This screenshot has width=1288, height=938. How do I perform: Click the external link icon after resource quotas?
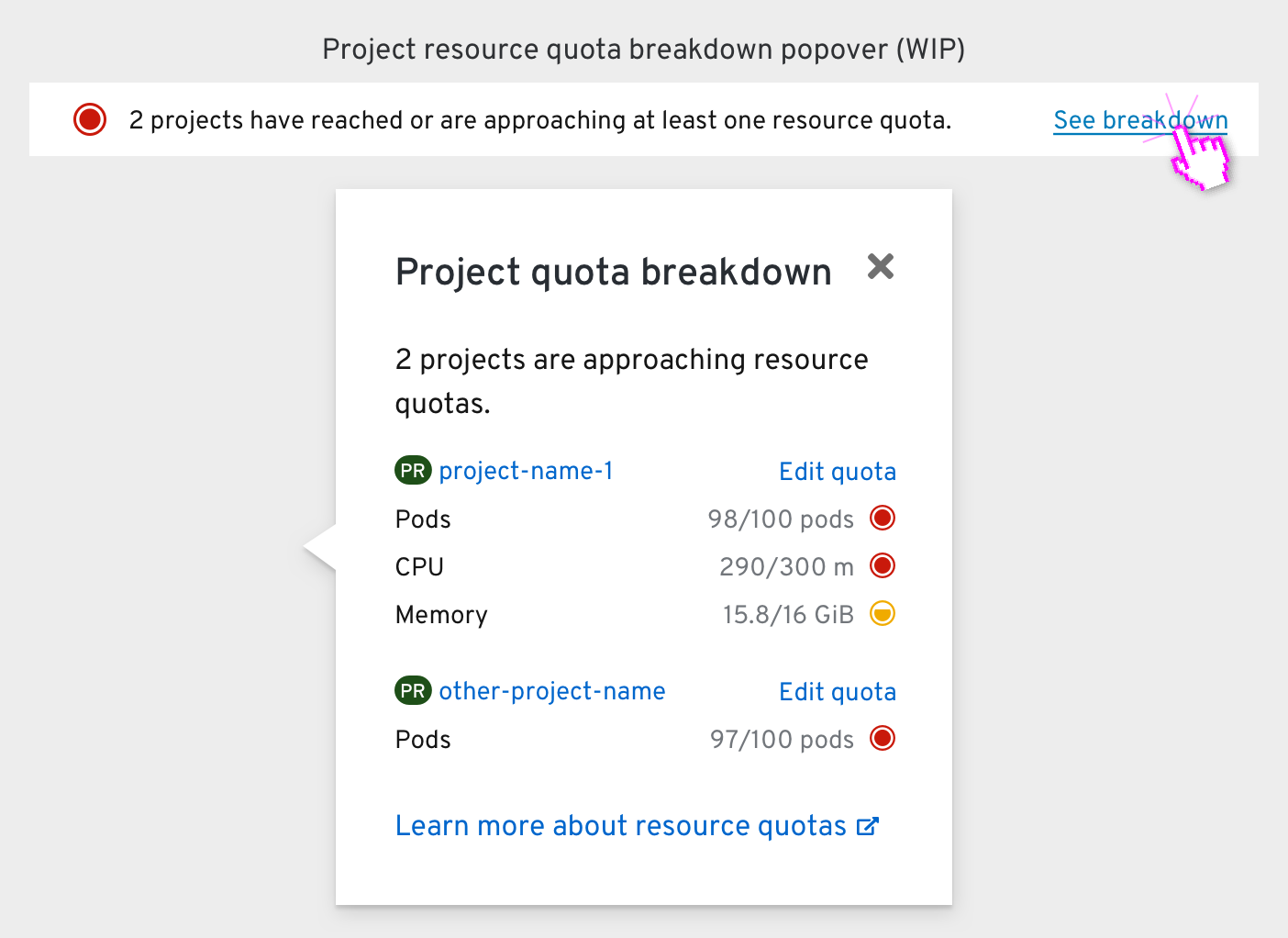coord(868,827)
